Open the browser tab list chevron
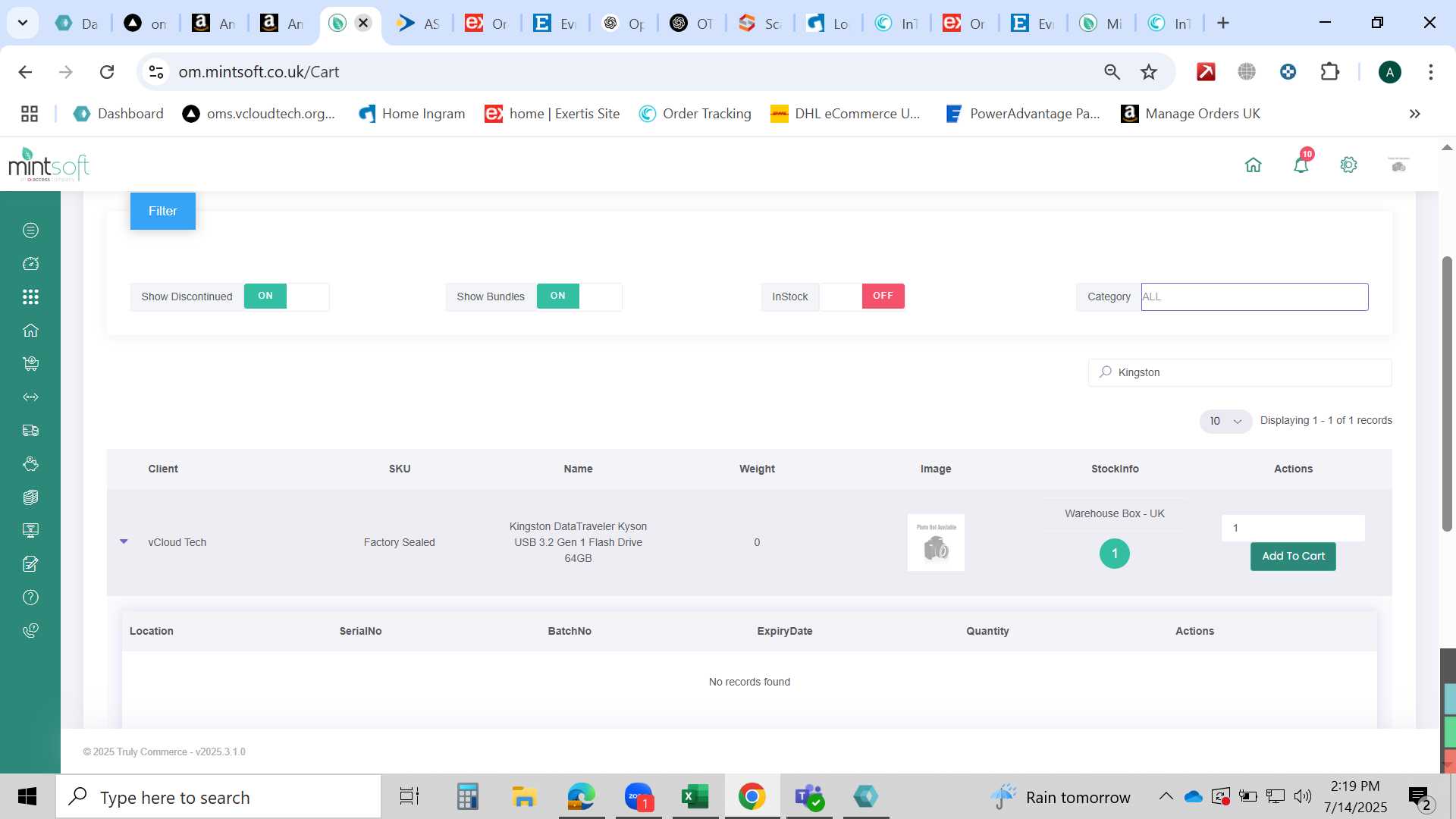 point(23,23)
